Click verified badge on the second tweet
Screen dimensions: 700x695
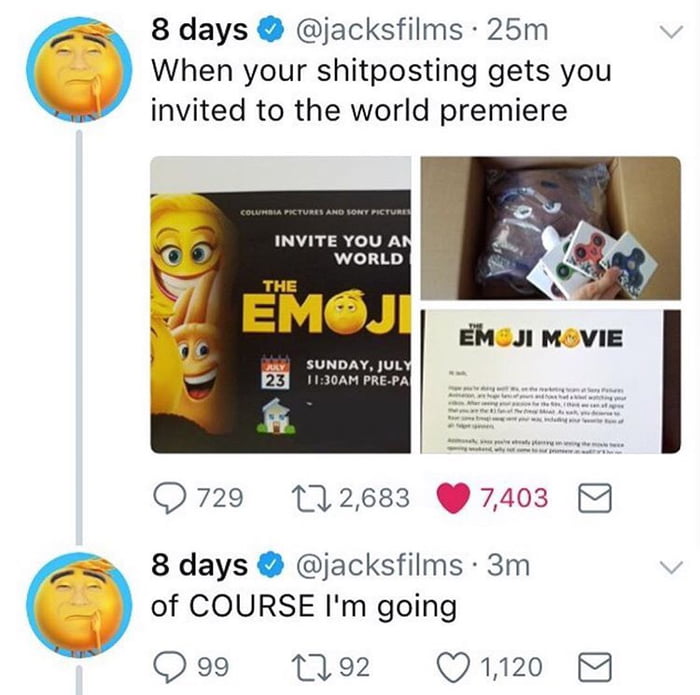pyautogui.click(x=269, y=566)
